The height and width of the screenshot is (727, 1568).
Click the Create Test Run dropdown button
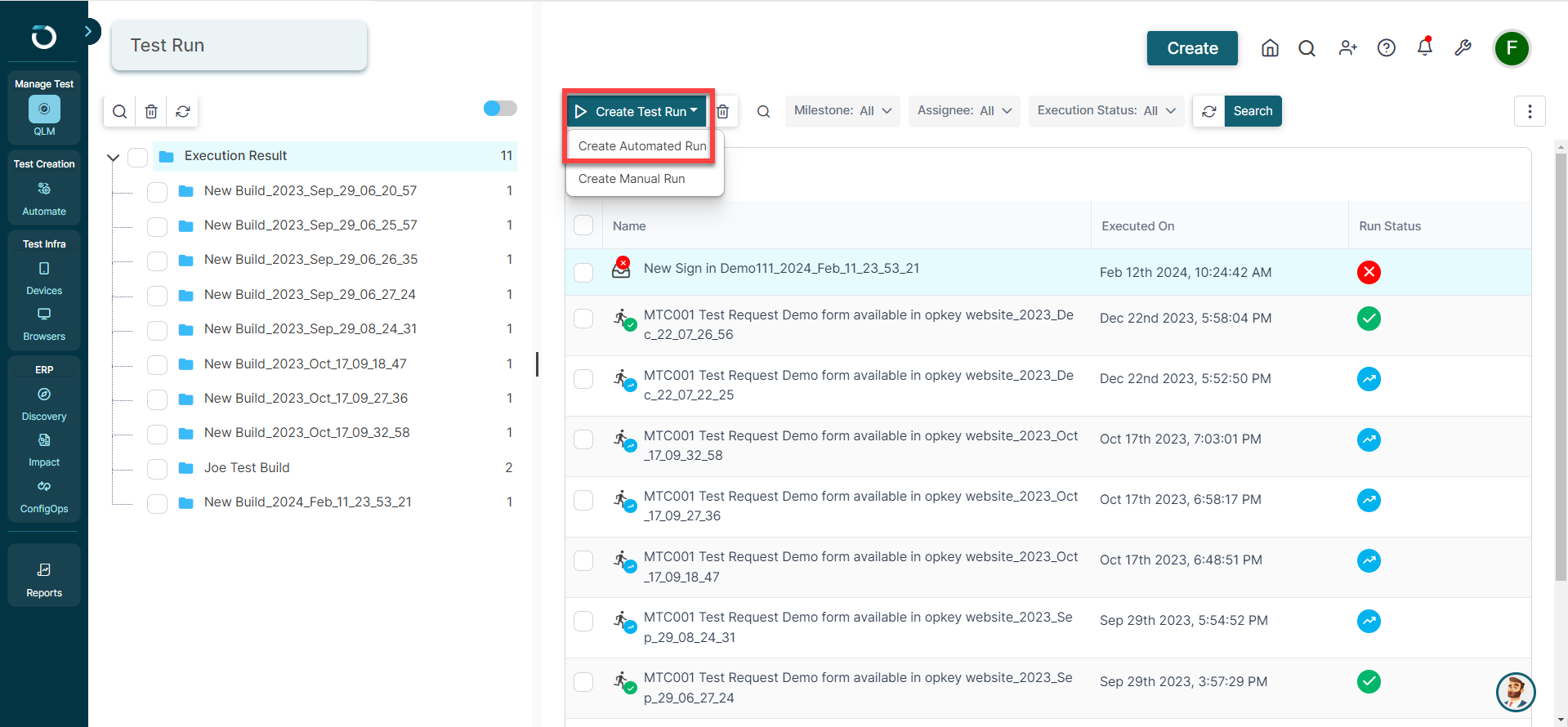[637, 111]
